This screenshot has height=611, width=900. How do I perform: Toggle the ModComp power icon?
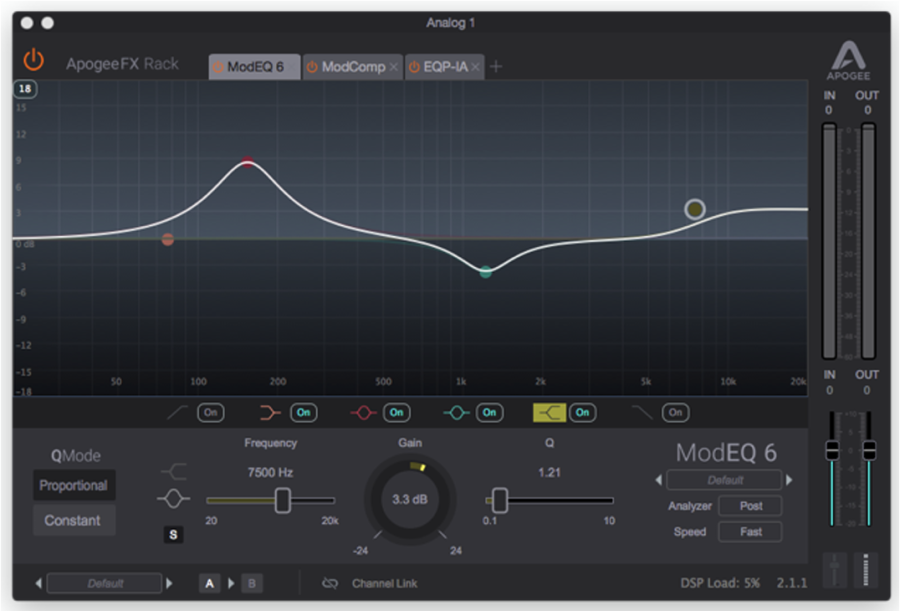[x=312, y=67]
